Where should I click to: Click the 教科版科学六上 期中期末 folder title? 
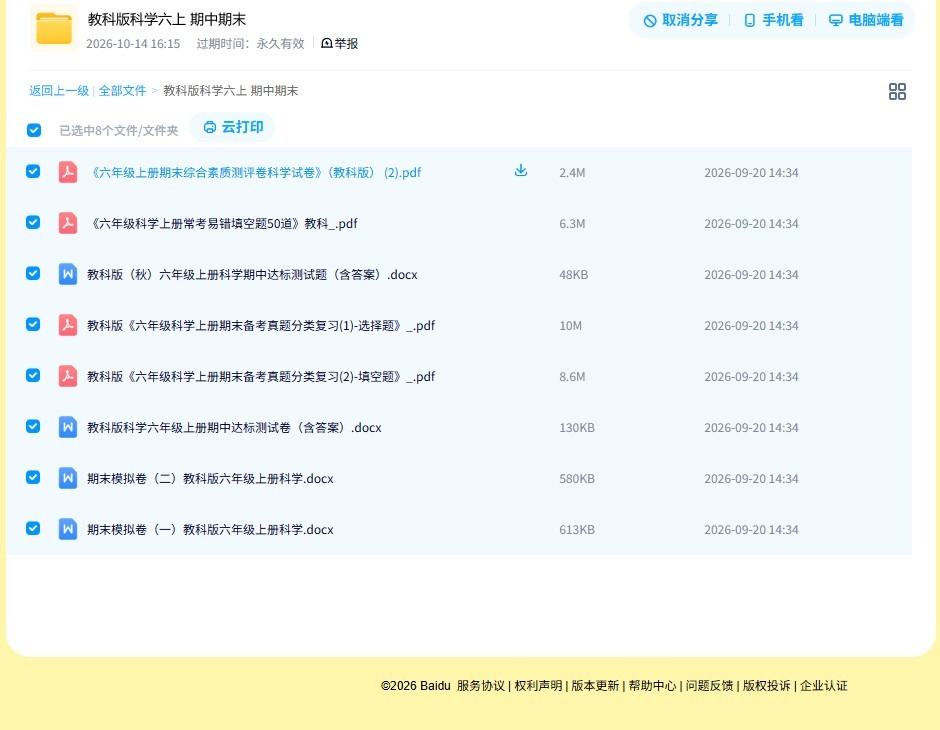coord(167,19)
